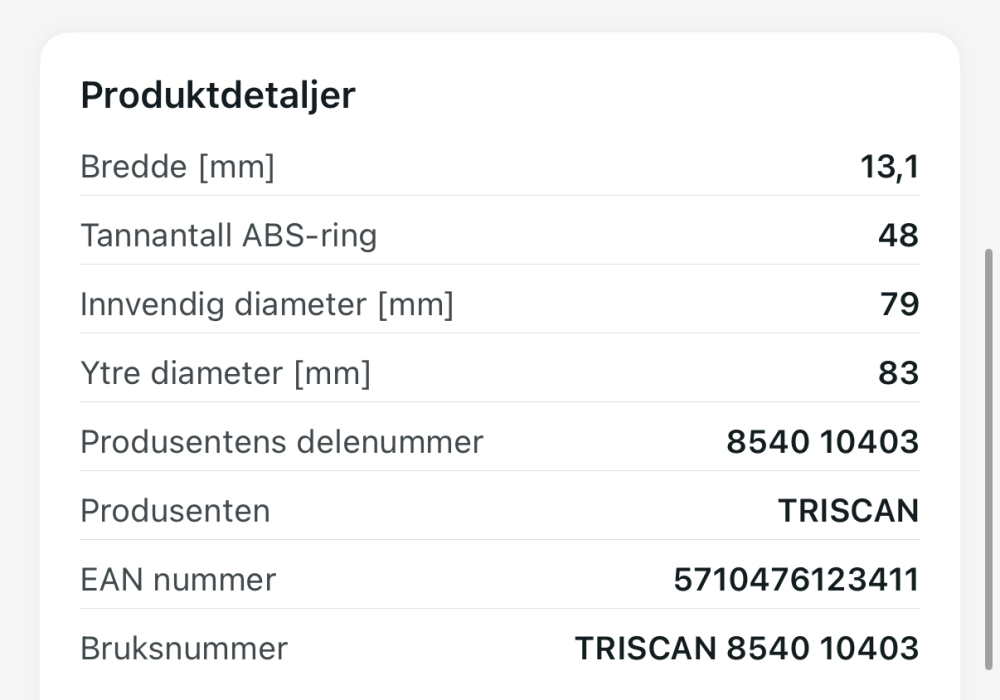This screenshot has height=700, width=1000.
Task: Select the Ytre diameter [mm] label
Action: coord(226,373)
